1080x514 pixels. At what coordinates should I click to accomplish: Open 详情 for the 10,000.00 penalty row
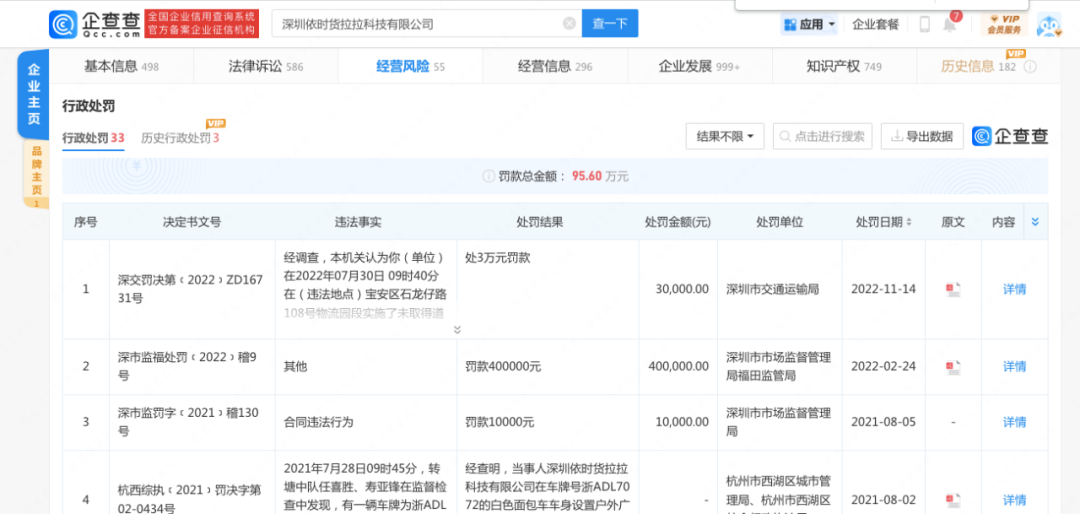[x=1014, y=422]
